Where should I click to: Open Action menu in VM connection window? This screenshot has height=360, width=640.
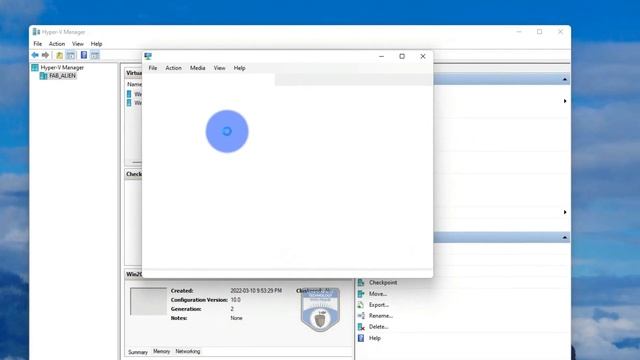[173, 68]
